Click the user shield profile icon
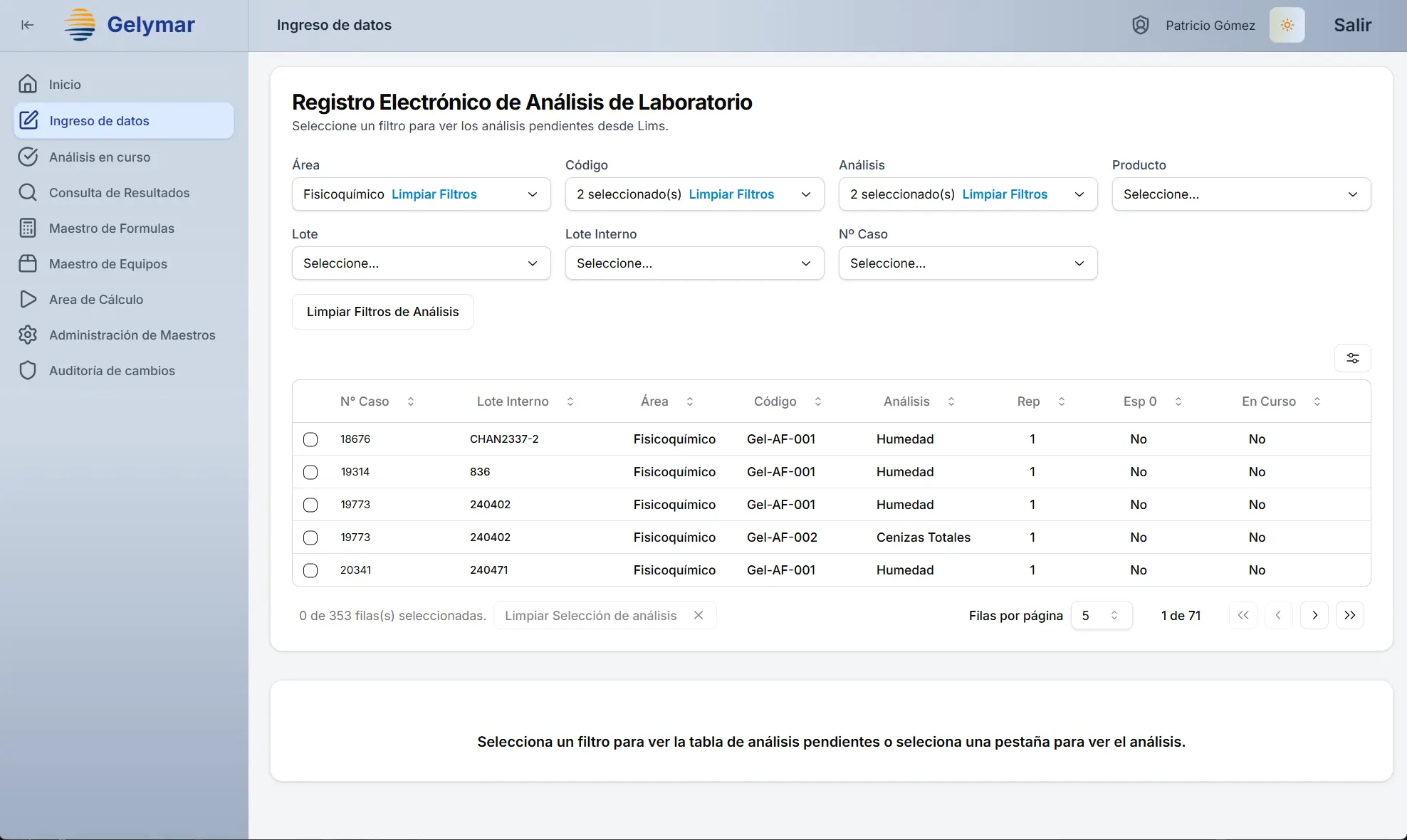The image size is (1407, 840). point(1140,26)
